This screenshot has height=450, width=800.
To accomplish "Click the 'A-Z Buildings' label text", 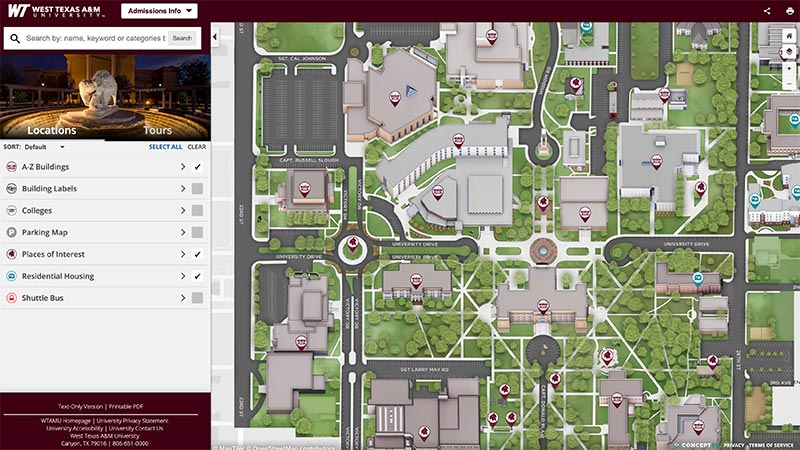I will coord(45,167).
